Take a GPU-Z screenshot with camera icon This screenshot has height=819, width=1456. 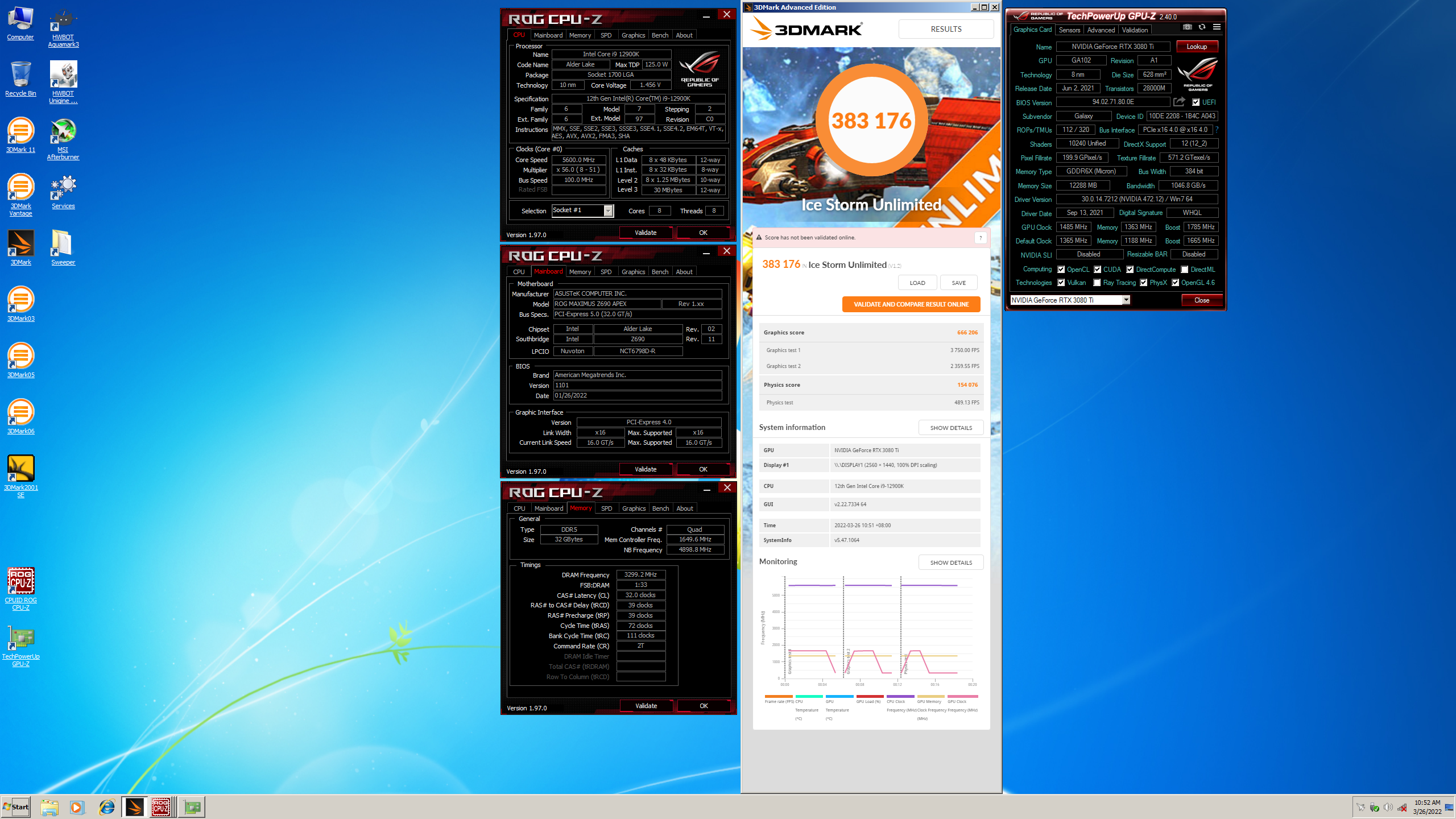click(1187, 27)
